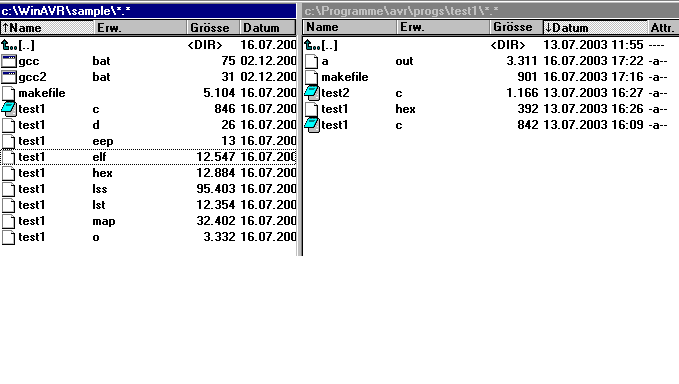Select the gcc2 file name in the left panel
679x384 pixels.
tap(32, 77)
